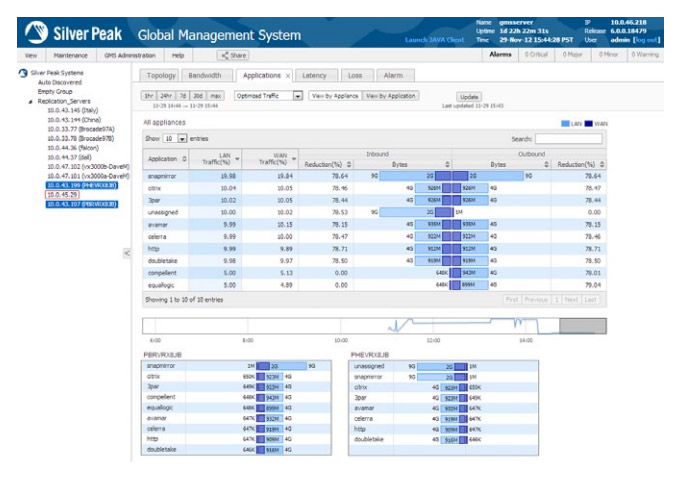Click Silver Peak Systems tree root icon
This screenshot has width=682, height=481.
(23, 73)
